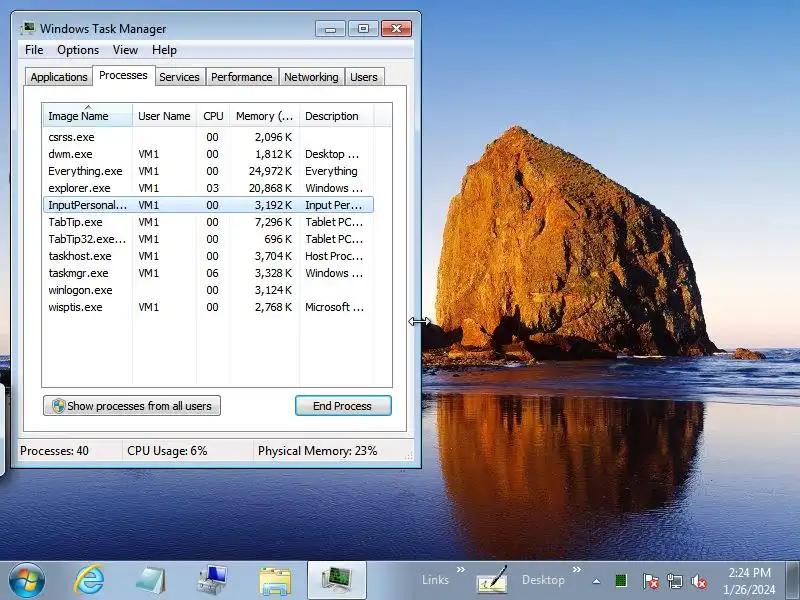Open the Action Center flag icon
800x600 pixels.
(650, 581)
